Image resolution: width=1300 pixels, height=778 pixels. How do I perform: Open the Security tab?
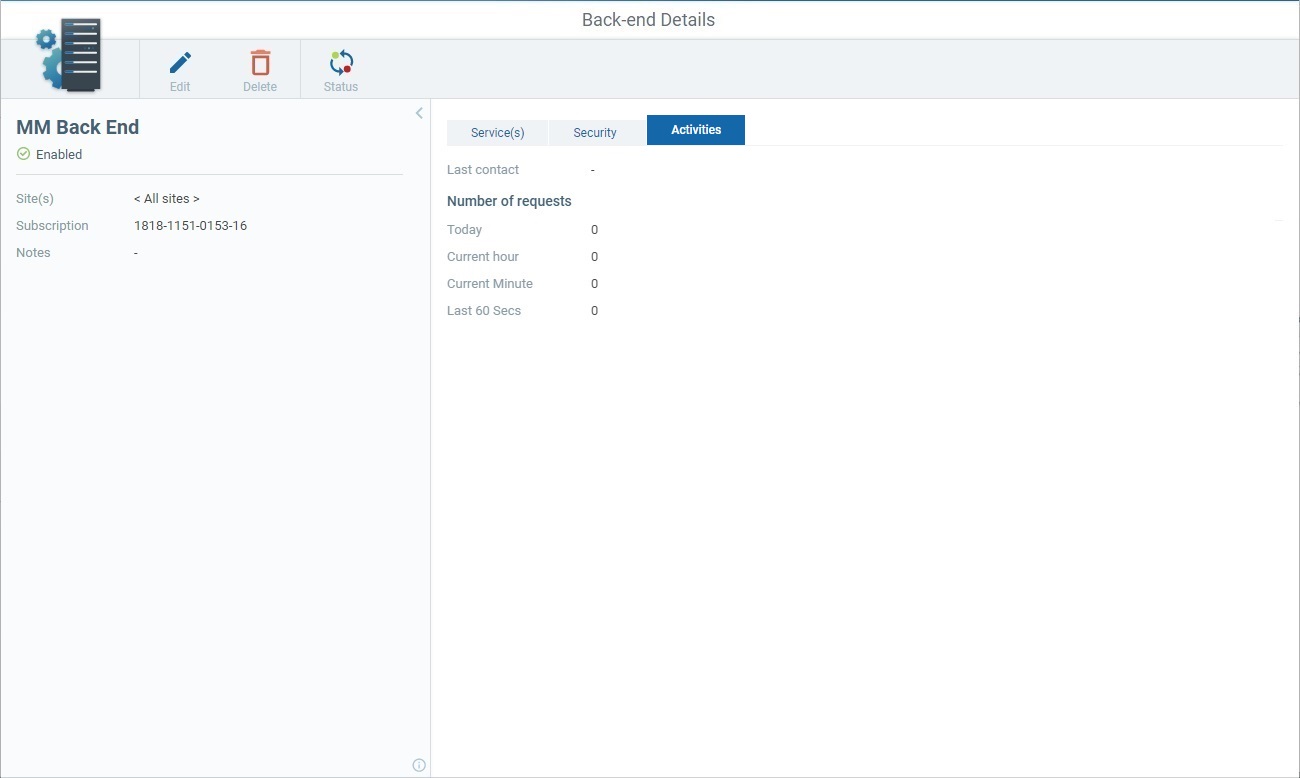(595, 131)
